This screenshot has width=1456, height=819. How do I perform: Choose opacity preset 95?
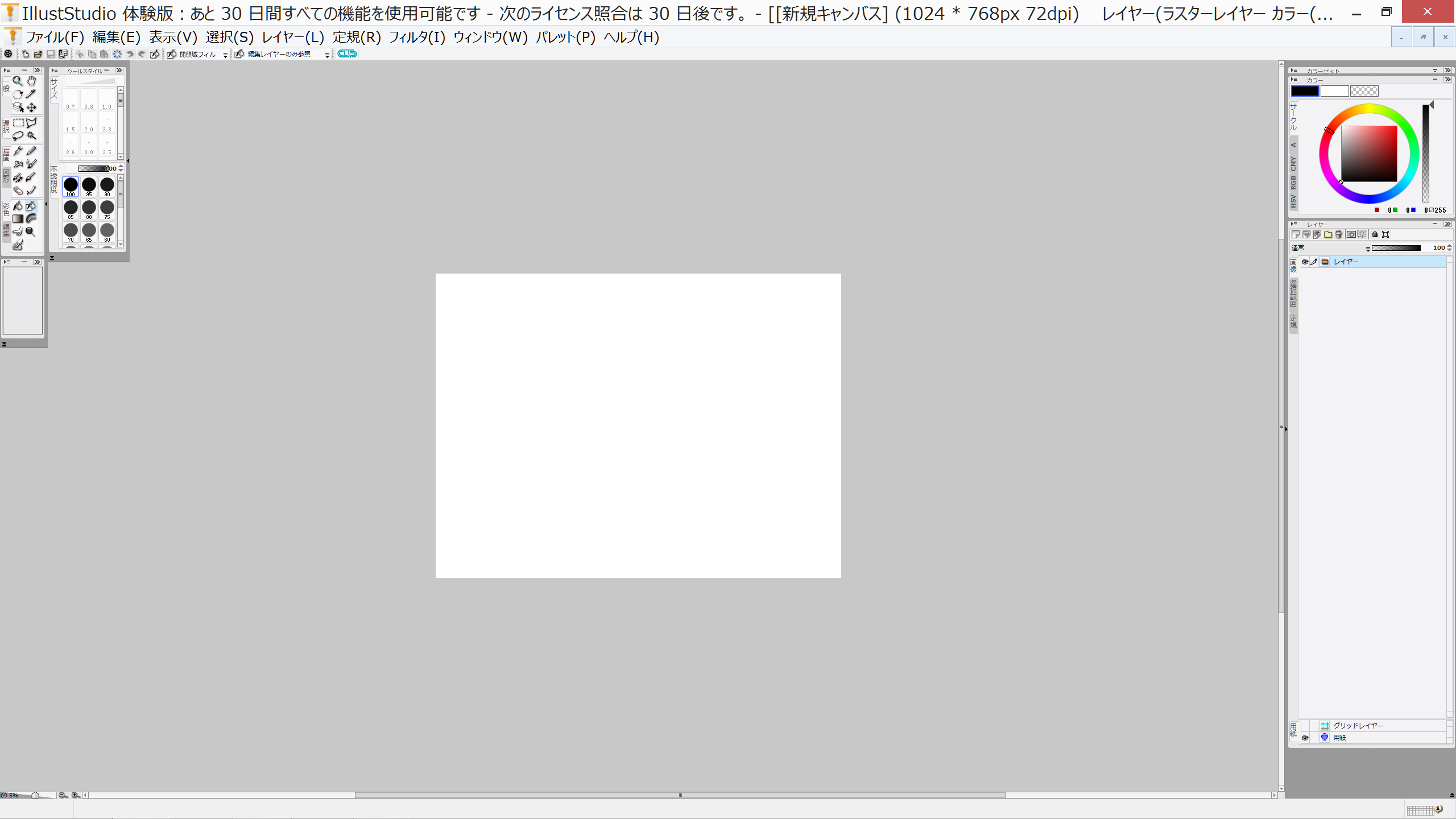point(89,187)
